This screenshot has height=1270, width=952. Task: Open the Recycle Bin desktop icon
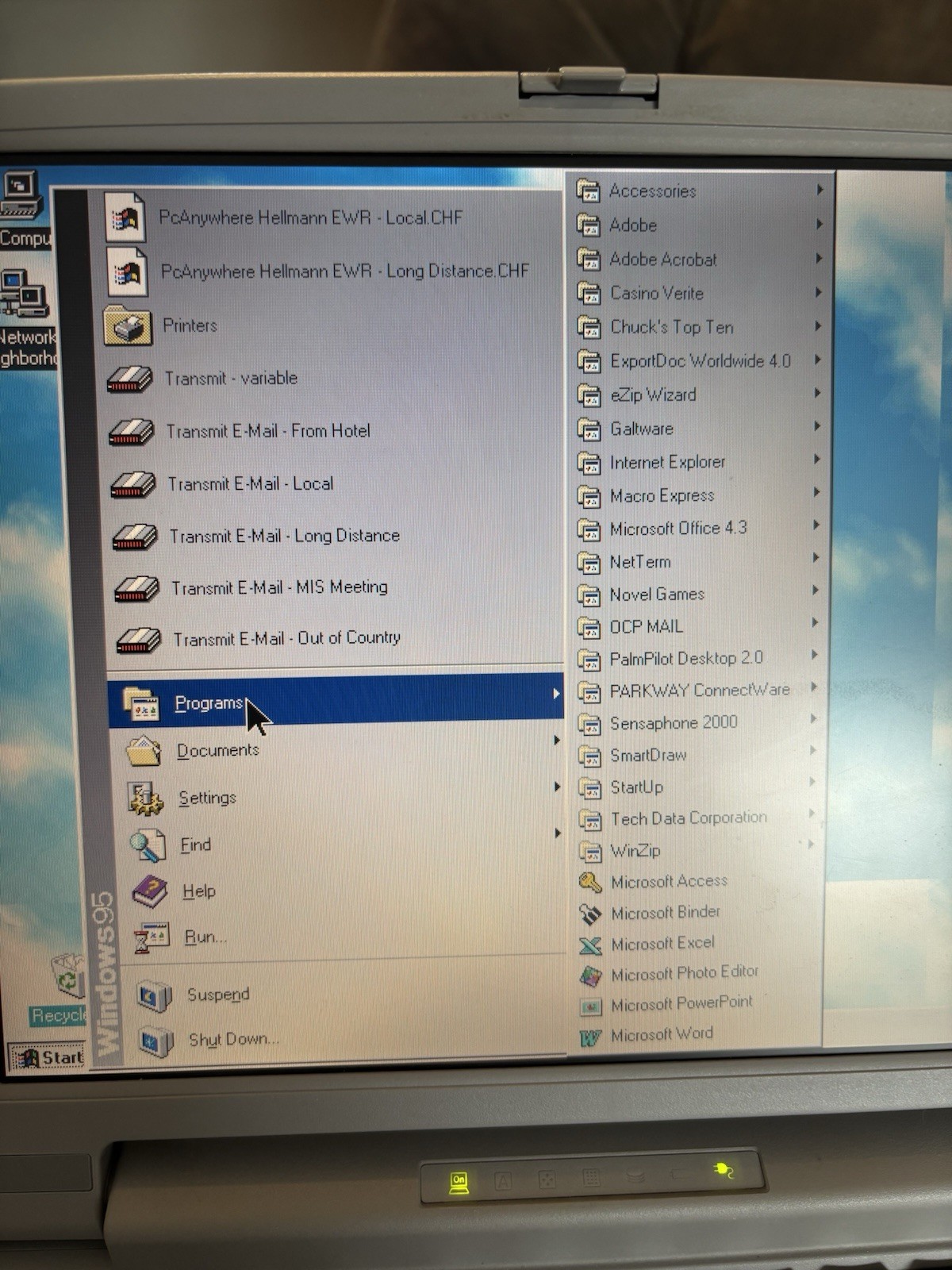click(68, 976)
